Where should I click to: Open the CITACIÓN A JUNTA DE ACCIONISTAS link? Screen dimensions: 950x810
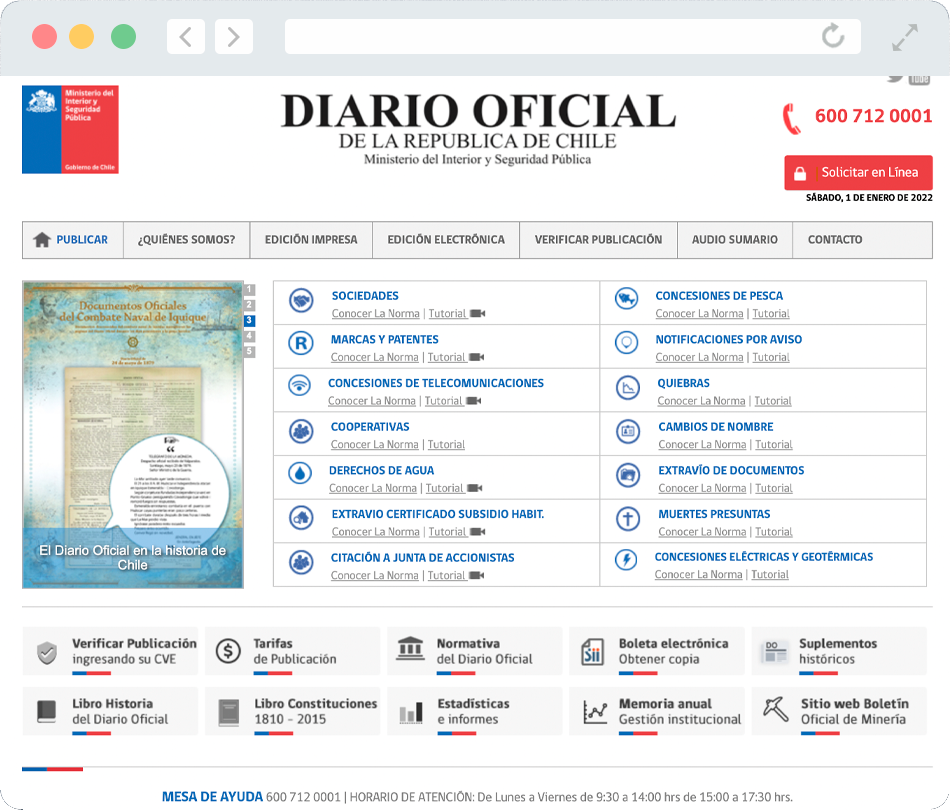[x=422, y=557]
